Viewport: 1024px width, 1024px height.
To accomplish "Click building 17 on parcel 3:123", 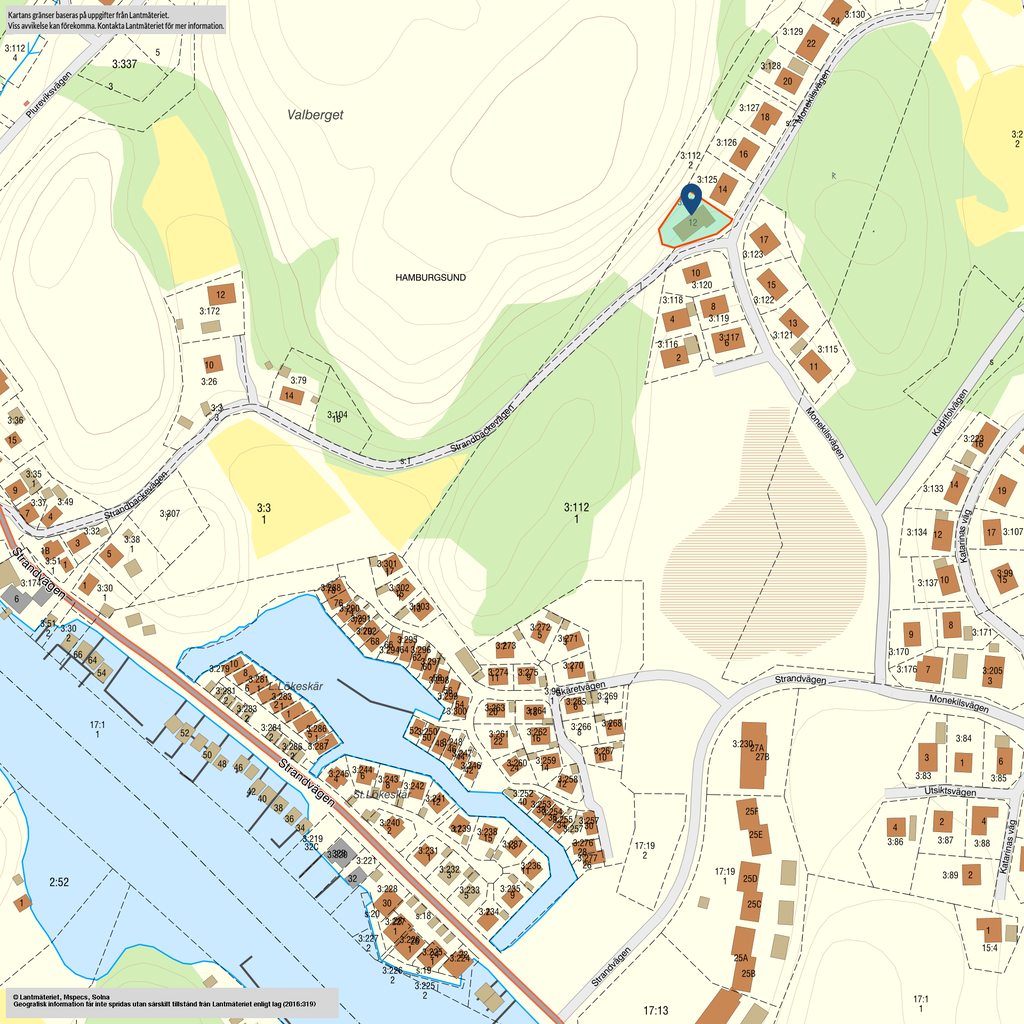I will pos(765,240).
